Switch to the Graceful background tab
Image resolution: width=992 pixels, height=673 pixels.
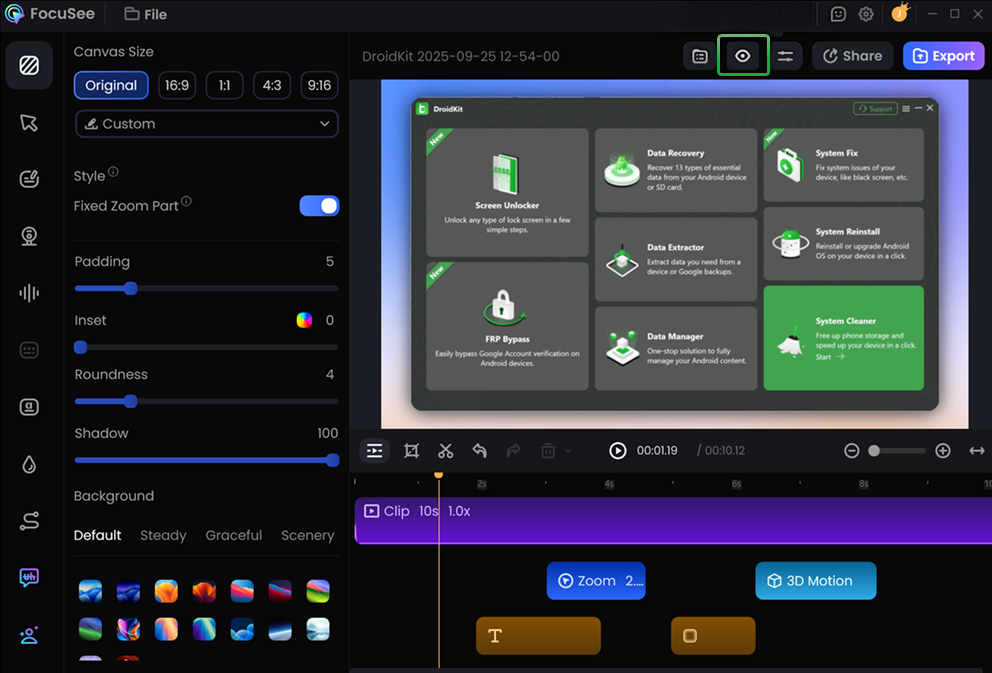[233, 535]
